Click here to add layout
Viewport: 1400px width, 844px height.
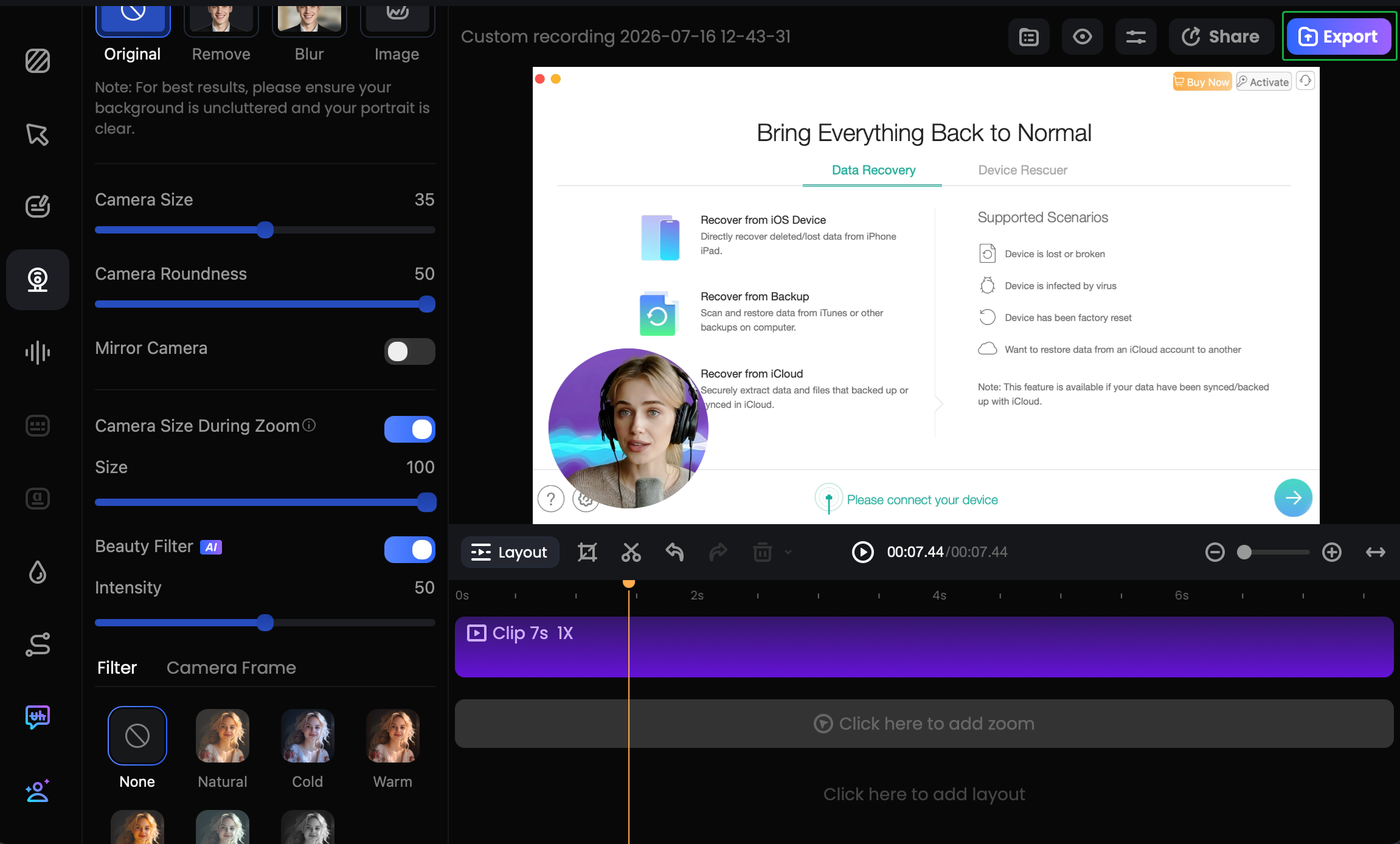[x=924, y=794]
